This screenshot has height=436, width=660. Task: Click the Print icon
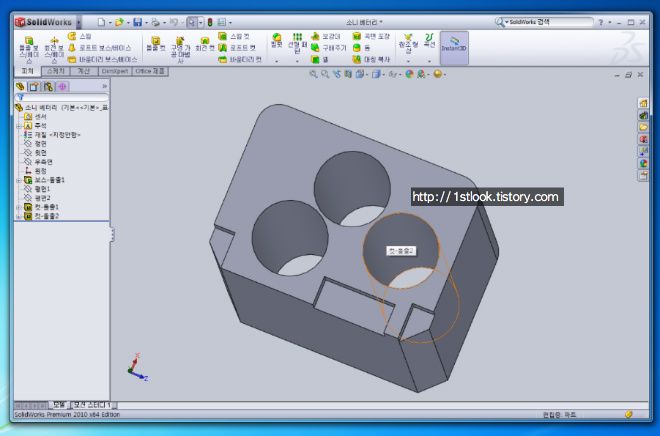pos(155,22)
